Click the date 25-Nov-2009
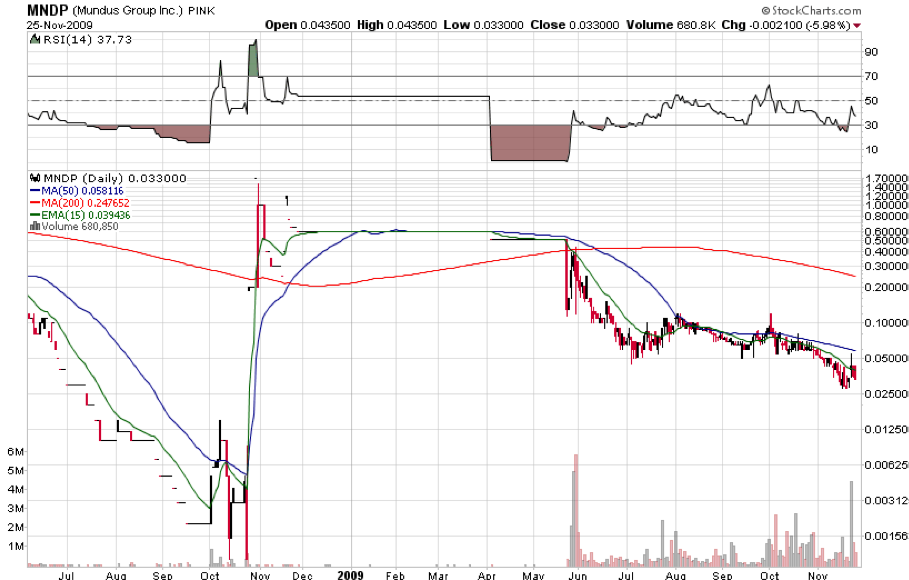This screenshot has width=909, height=580. click(60, 26)
